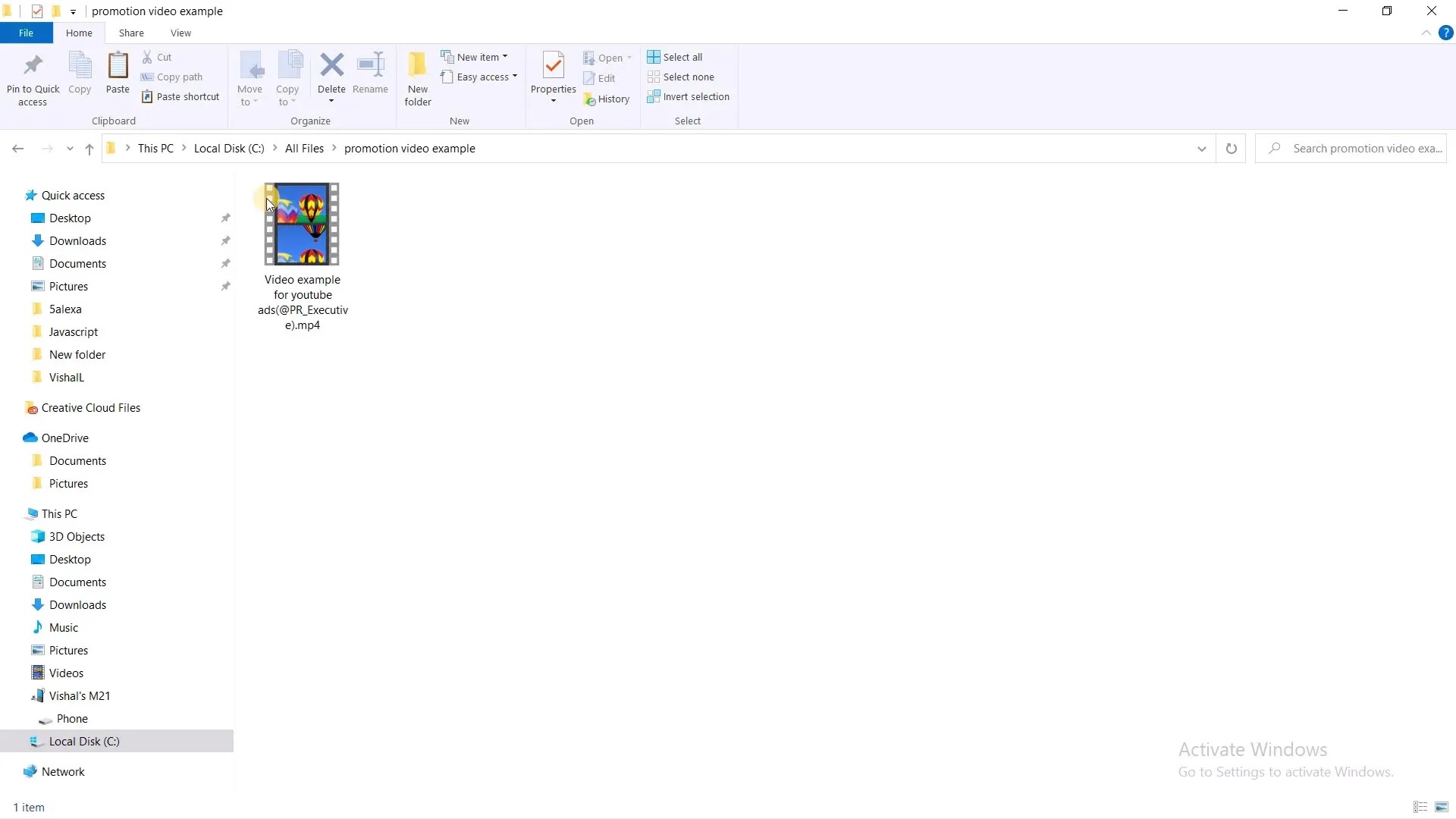
Task: Open the Share ribbon tab
Action: coord(131,33)
